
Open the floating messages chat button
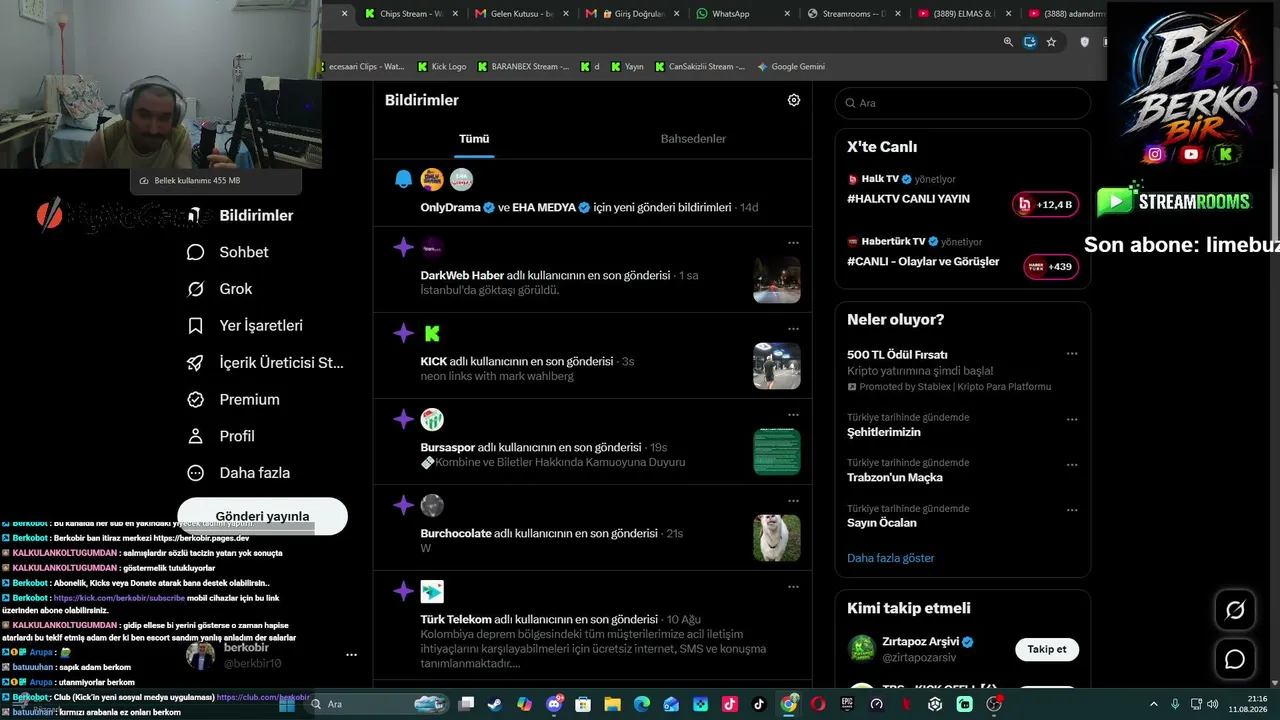(1235, 659)
